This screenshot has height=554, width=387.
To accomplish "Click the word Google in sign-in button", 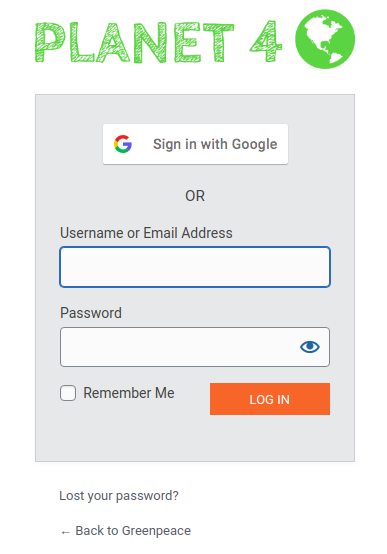I will click(254, 145).
